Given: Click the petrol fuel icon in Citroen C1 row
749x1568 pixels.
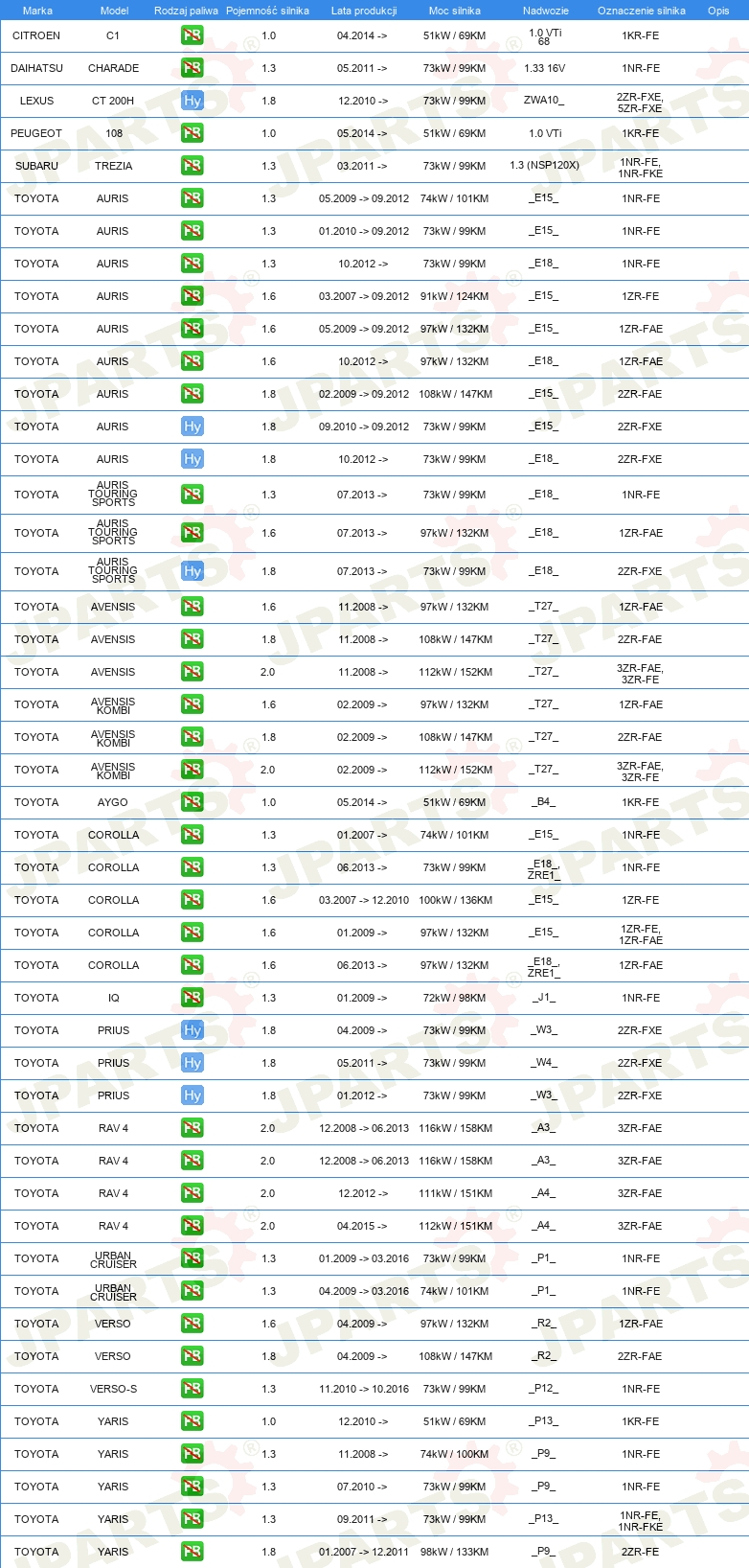Looking at the screenshot, I should click(x=193, y=35).
